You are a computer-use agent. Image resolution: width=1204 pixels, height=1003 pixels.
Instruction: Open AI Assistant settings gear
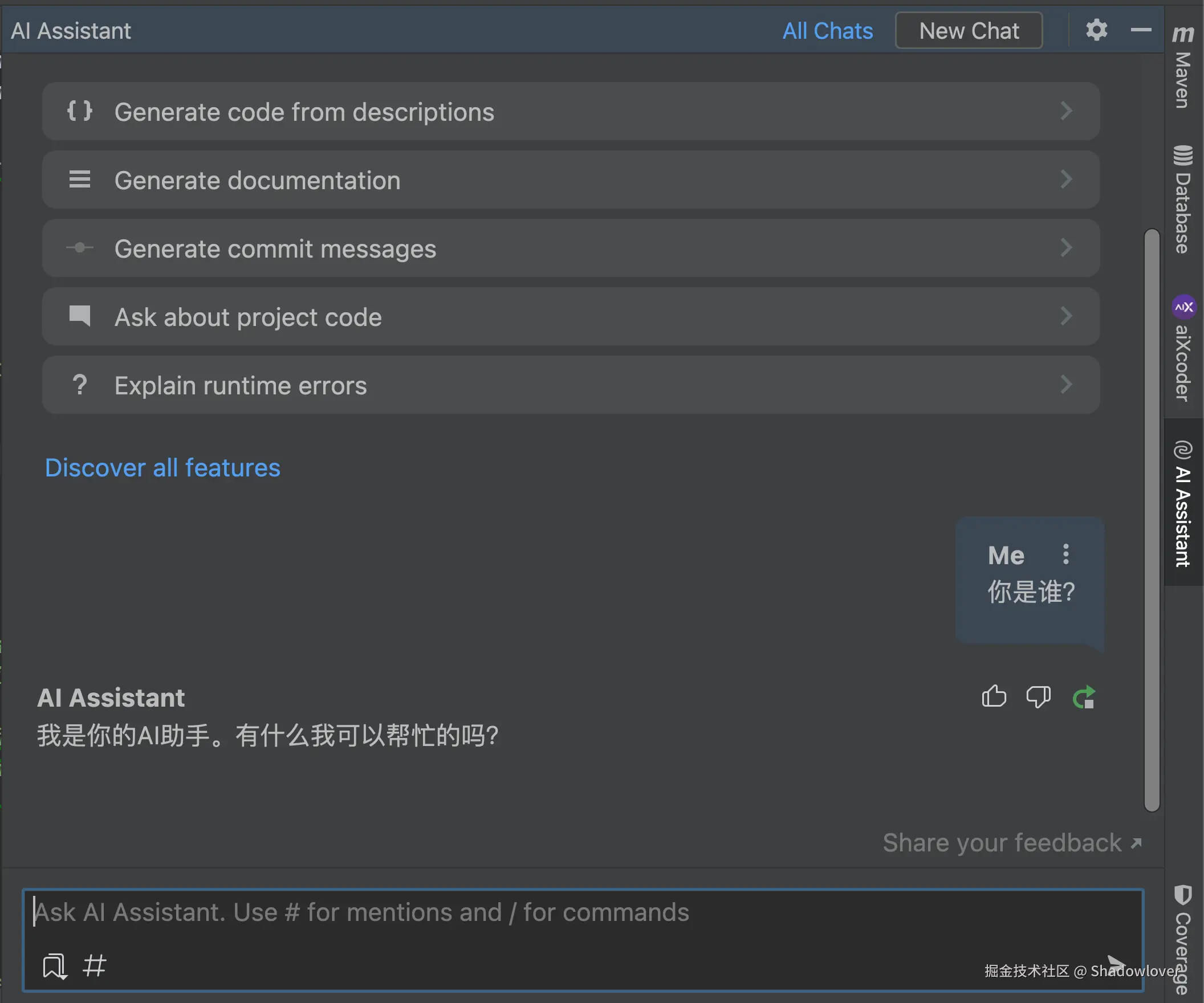point(1096,30)
